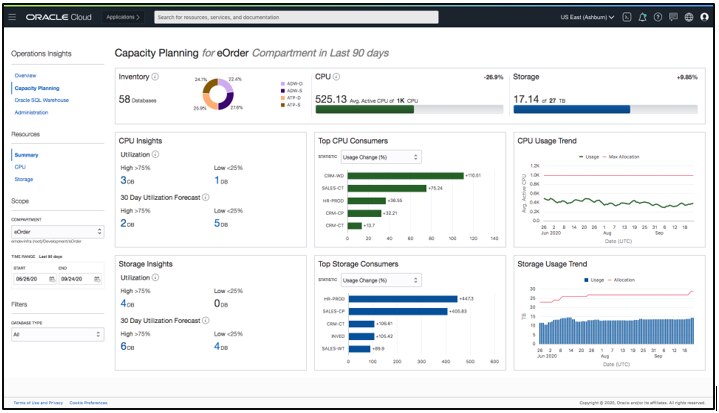Open the end date calendar picker

(x=96, y=280)
